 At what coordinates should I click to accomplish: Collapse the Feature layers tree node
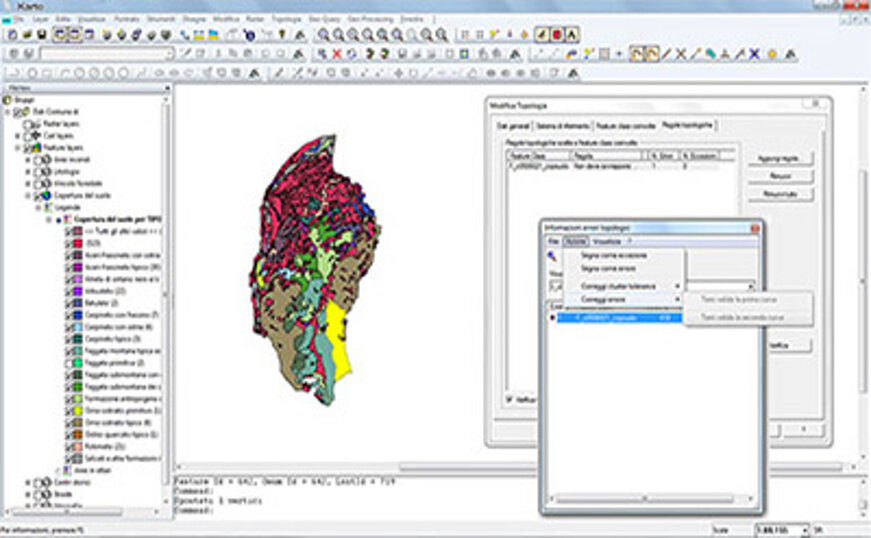(x=18, y=147)
